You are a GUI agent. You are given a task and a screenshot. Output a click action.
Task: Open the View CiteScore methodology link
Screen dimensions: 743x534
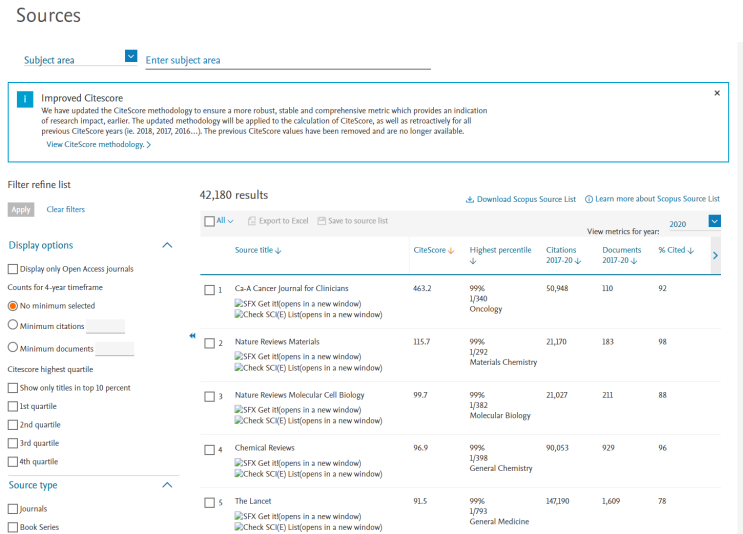coord(98,145)
